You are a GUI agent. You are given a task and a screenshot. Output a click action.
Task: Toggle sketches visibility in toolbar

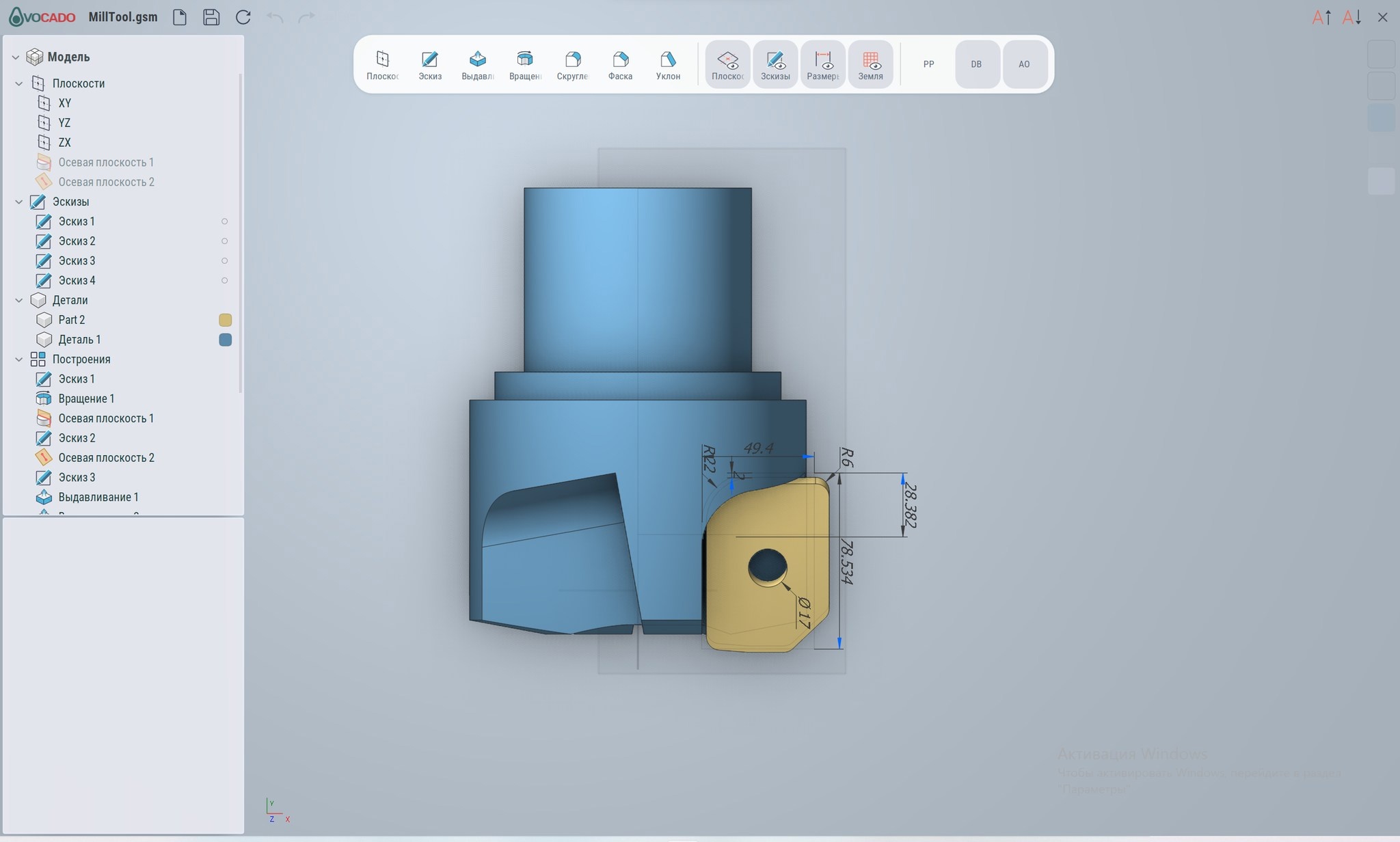(x=775, y=64)
